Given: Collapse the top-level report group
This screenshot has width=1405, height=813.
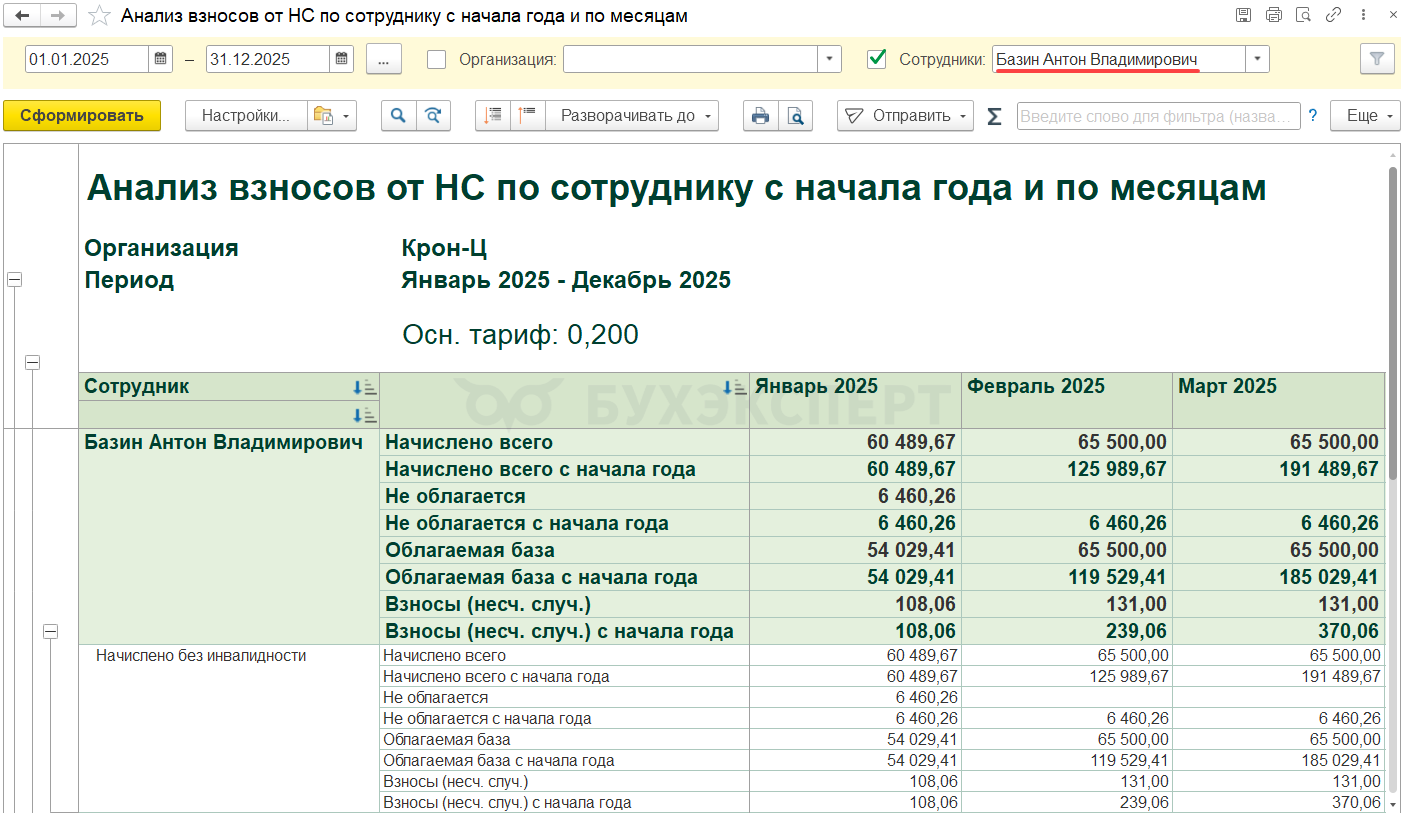Looking at the screenshot, I should tap(14, 280).
